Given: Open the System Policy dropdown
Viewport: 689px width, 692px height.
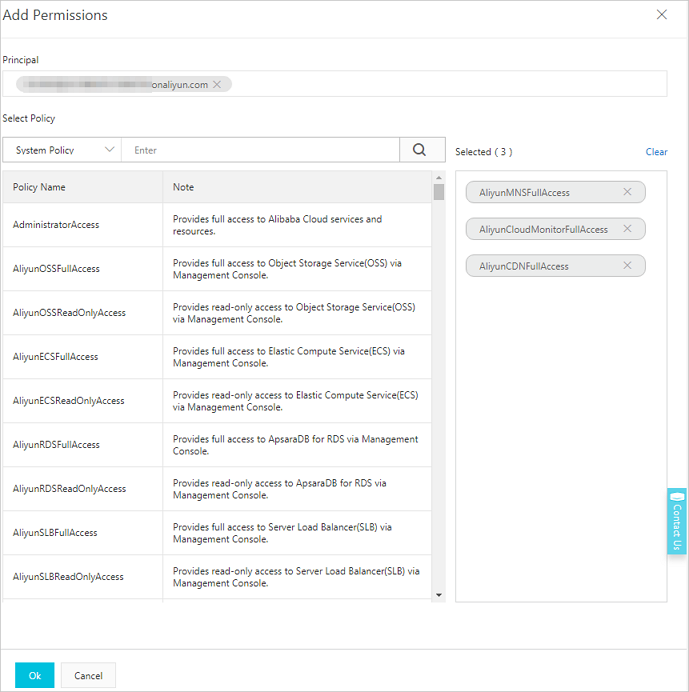Looking at the screenshot, I should click(x=62, y=150).
